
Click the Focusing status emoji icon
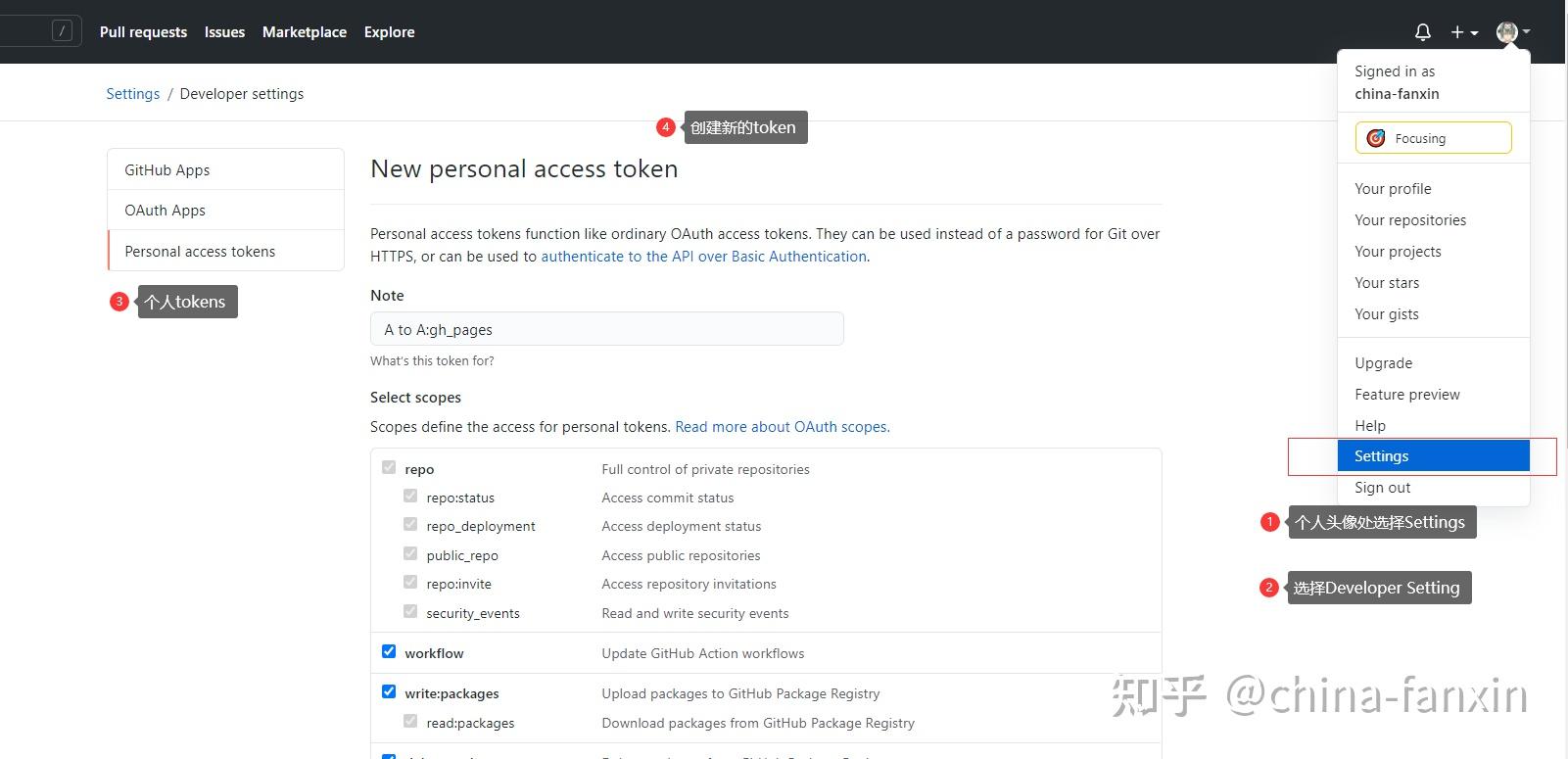point(1376,138)
